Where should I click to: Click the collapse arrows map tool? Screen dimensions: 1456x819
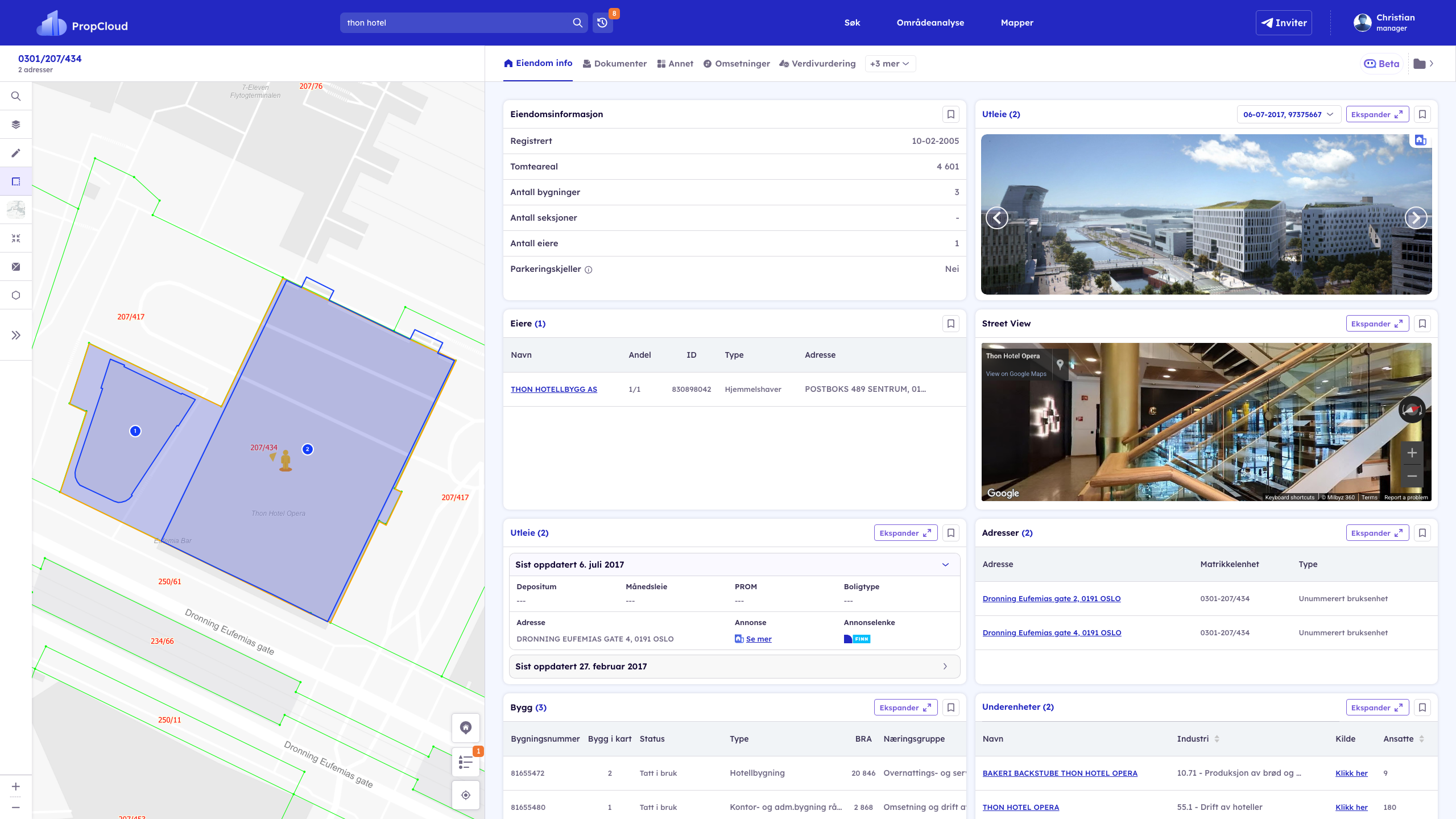(x=16, y=238)
